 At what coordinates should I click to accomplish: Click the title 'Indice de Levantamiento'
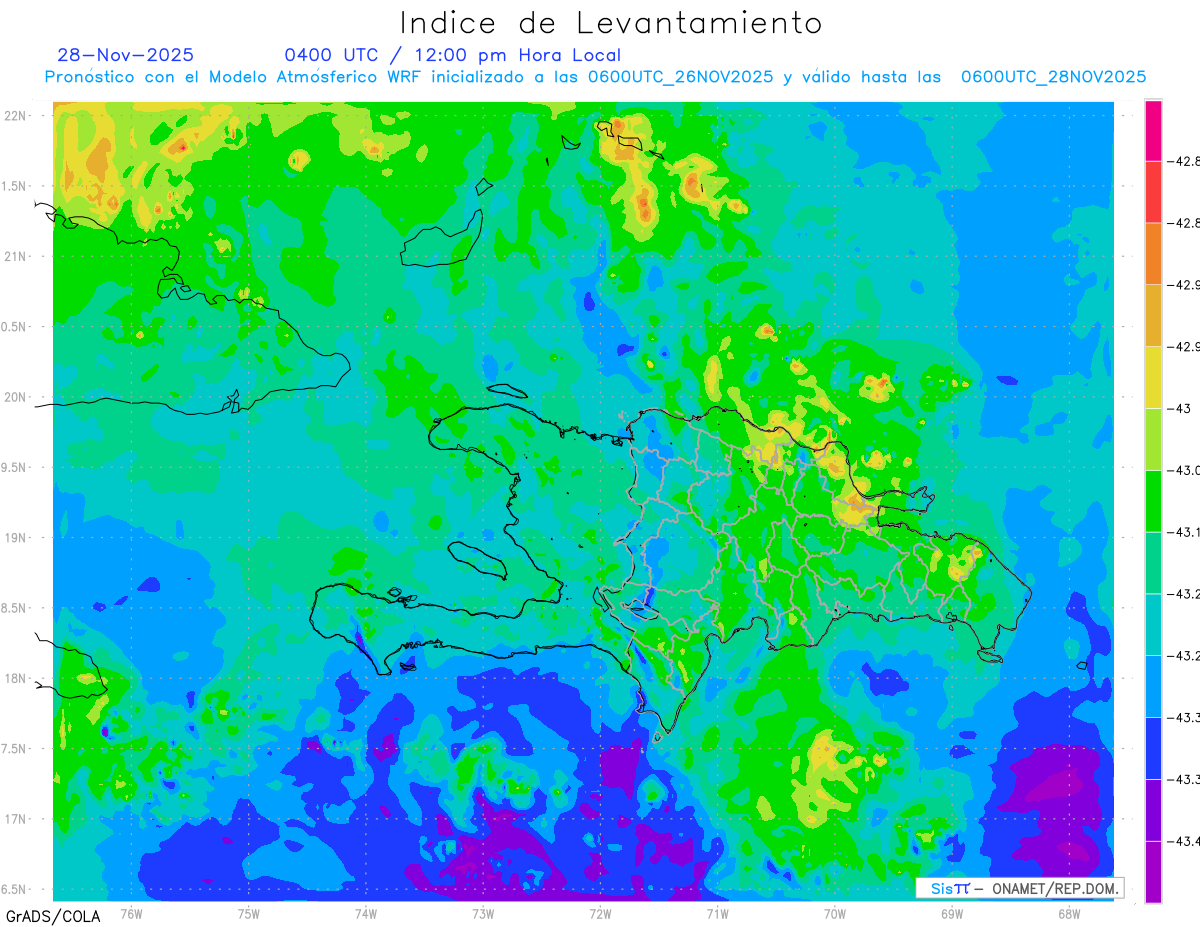(x=611, y=22)
